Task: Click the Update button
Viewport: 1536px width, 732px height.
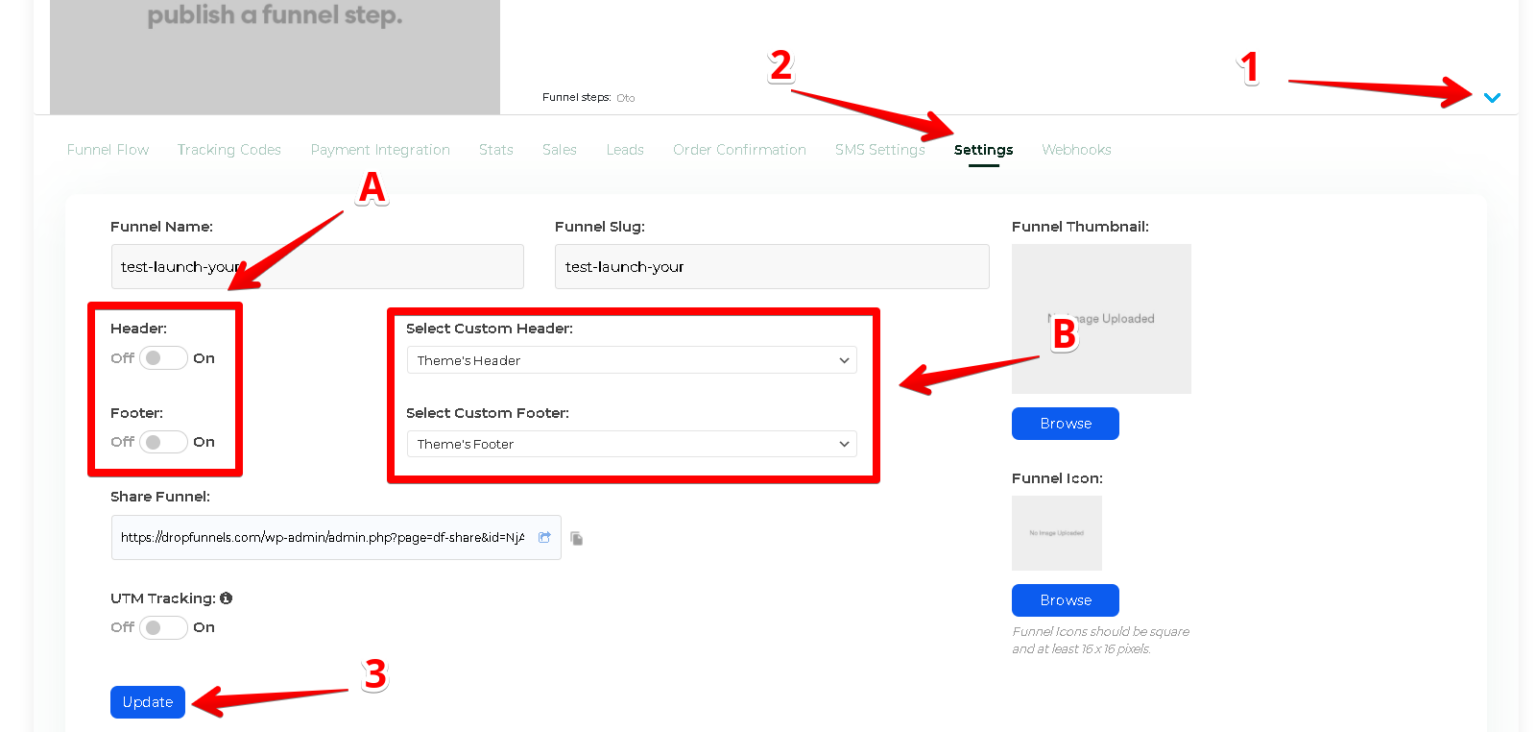Action: (147, 701)
